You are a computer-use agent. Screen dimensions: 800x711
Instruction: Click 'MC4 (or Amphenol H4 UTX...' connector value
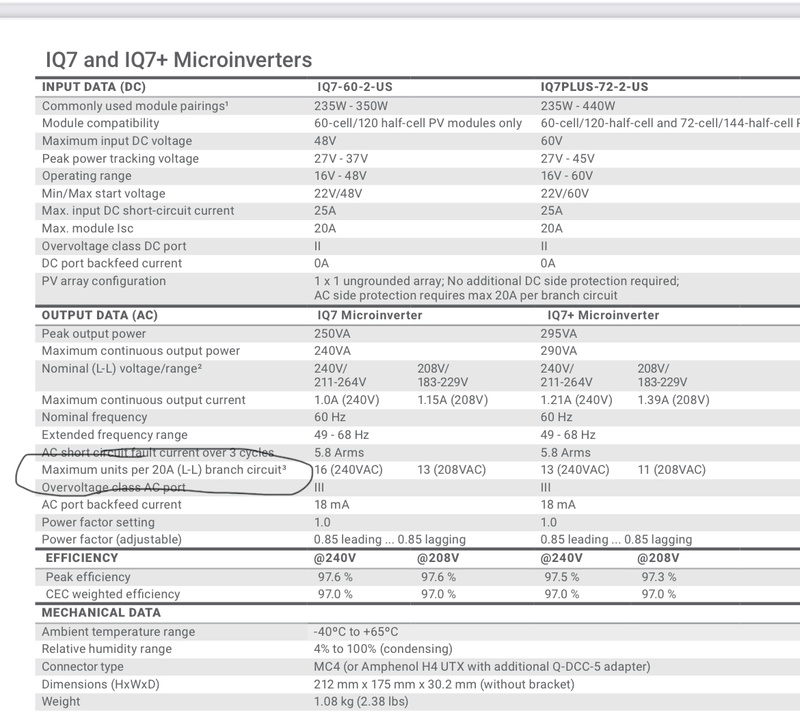tap(482, 667)
